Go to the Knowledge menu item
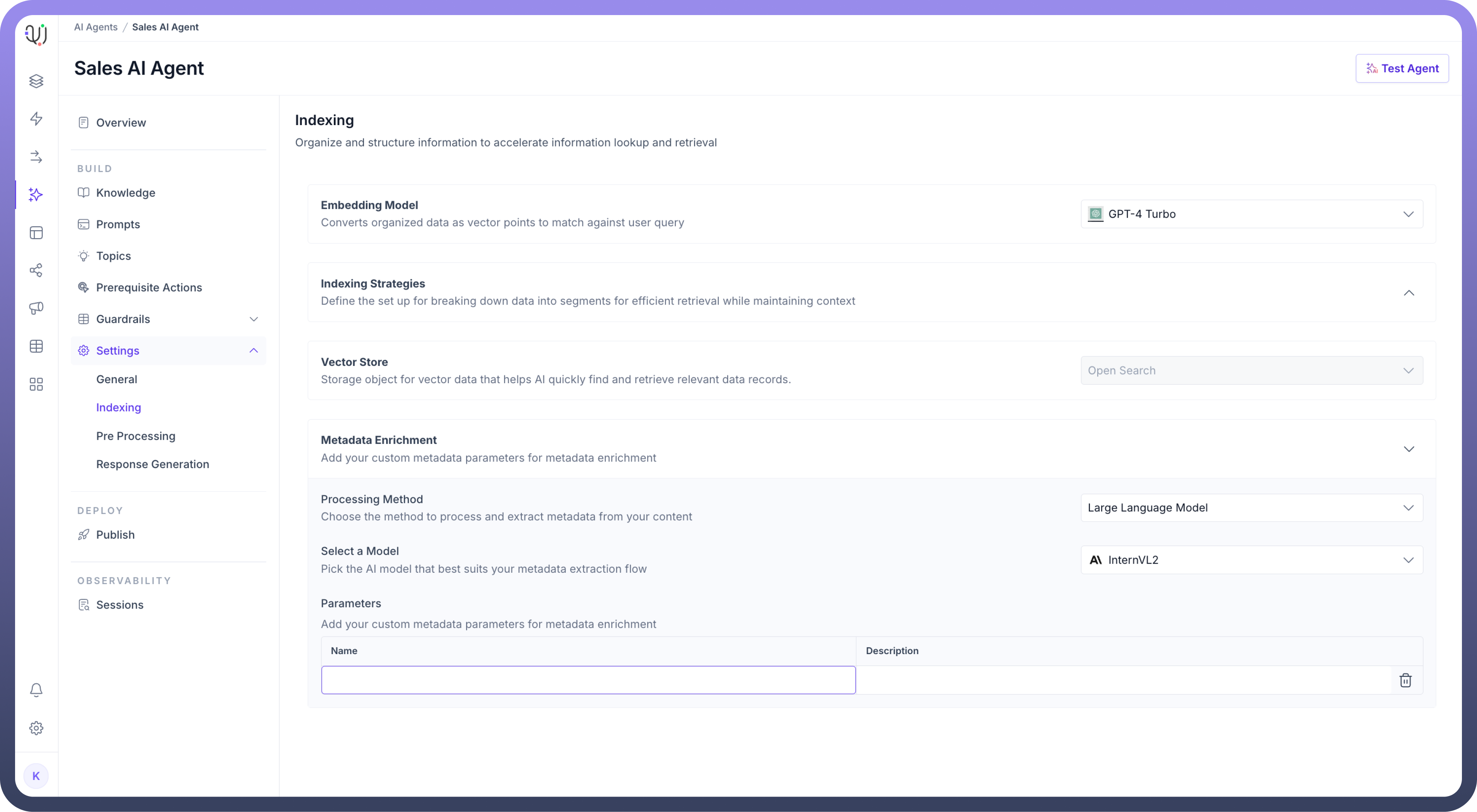The image size is (1477, 812). click(125, 193)
